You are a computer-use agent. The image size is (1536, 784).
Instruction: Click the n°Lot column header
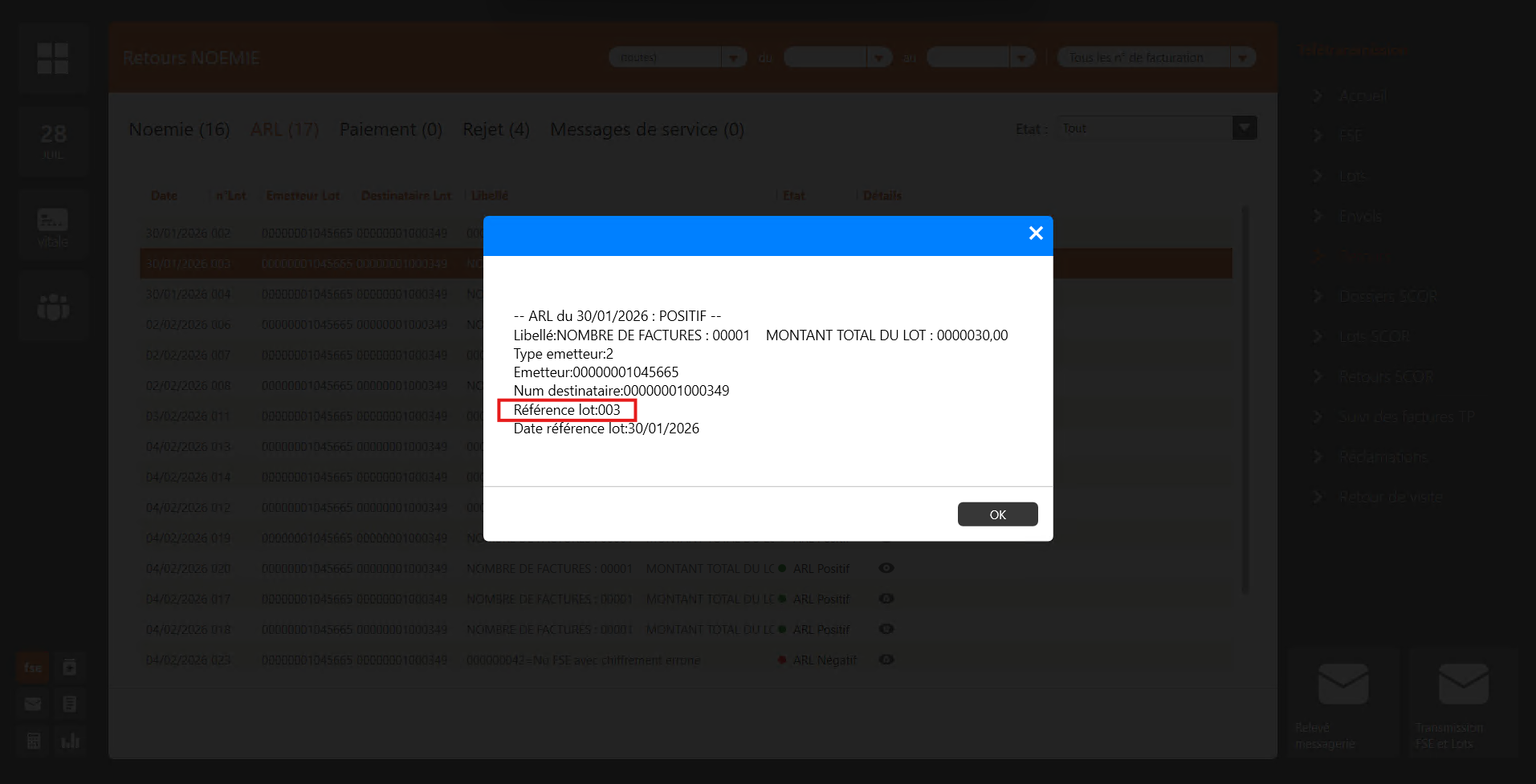pyautogui.click(x=230, y=196)
